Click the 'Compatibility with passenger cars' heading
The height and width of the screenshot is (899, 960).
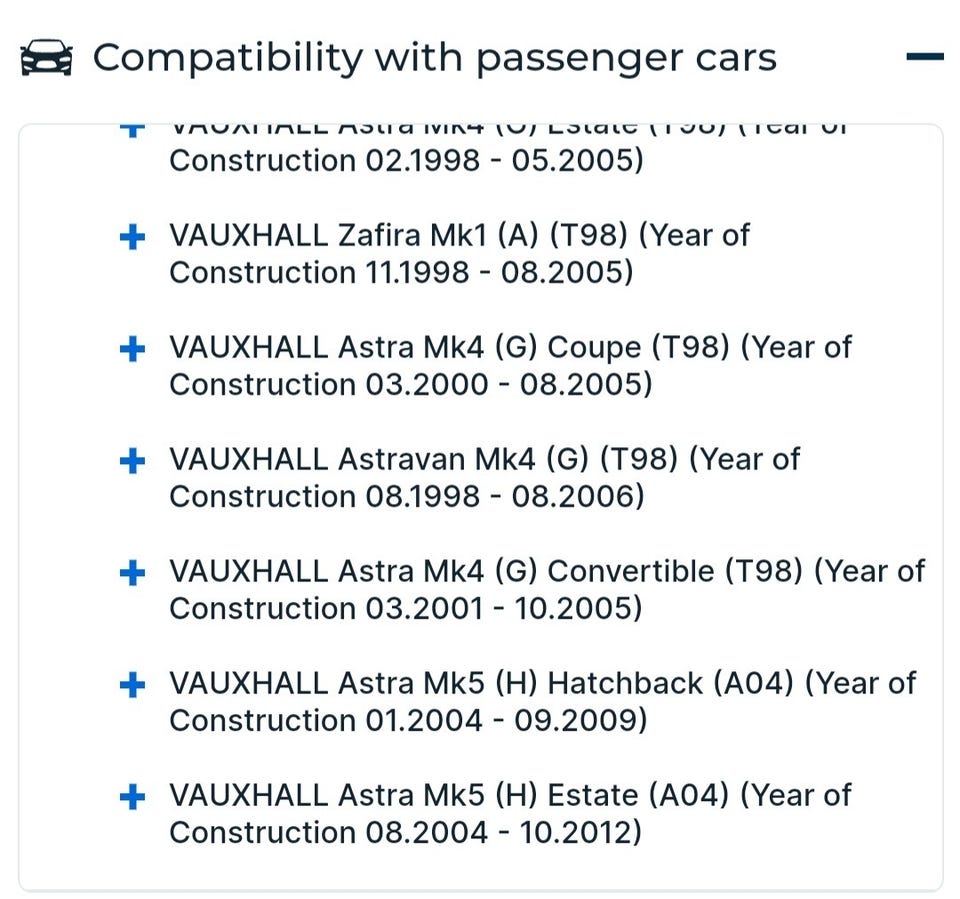tap(434, 58)
